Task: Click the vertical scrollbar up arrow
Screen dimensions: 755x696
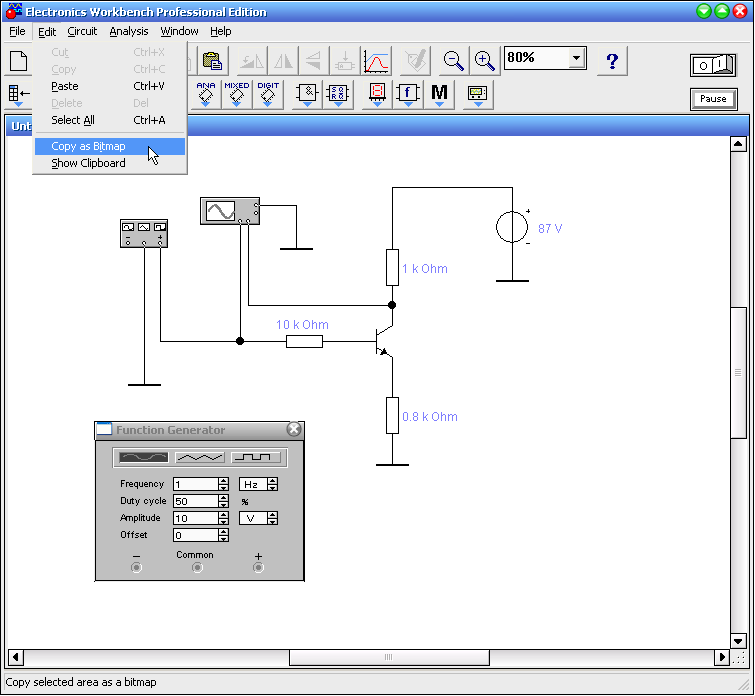Action: coord(738,144)
